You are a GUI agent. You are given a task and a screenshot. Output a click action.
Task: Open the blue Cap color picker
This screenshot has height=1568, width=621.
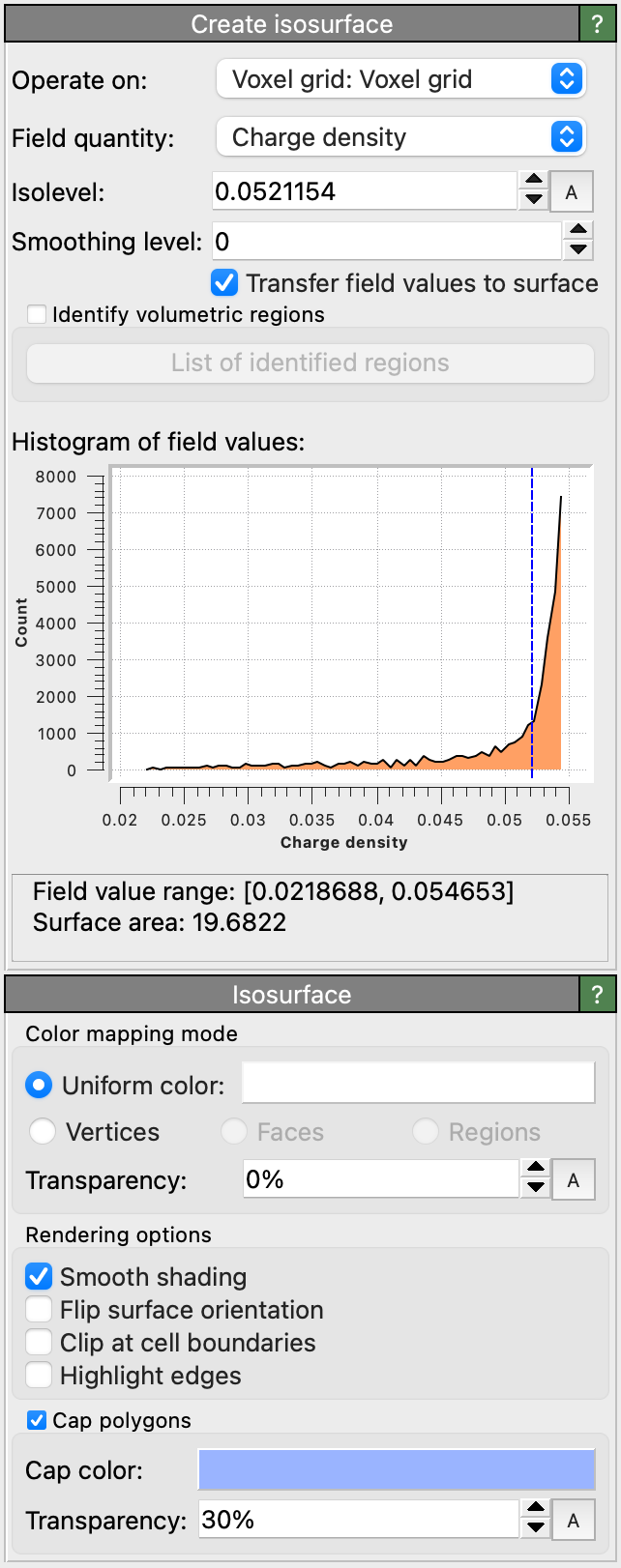pyautogui.click(x=396, y=1470)
